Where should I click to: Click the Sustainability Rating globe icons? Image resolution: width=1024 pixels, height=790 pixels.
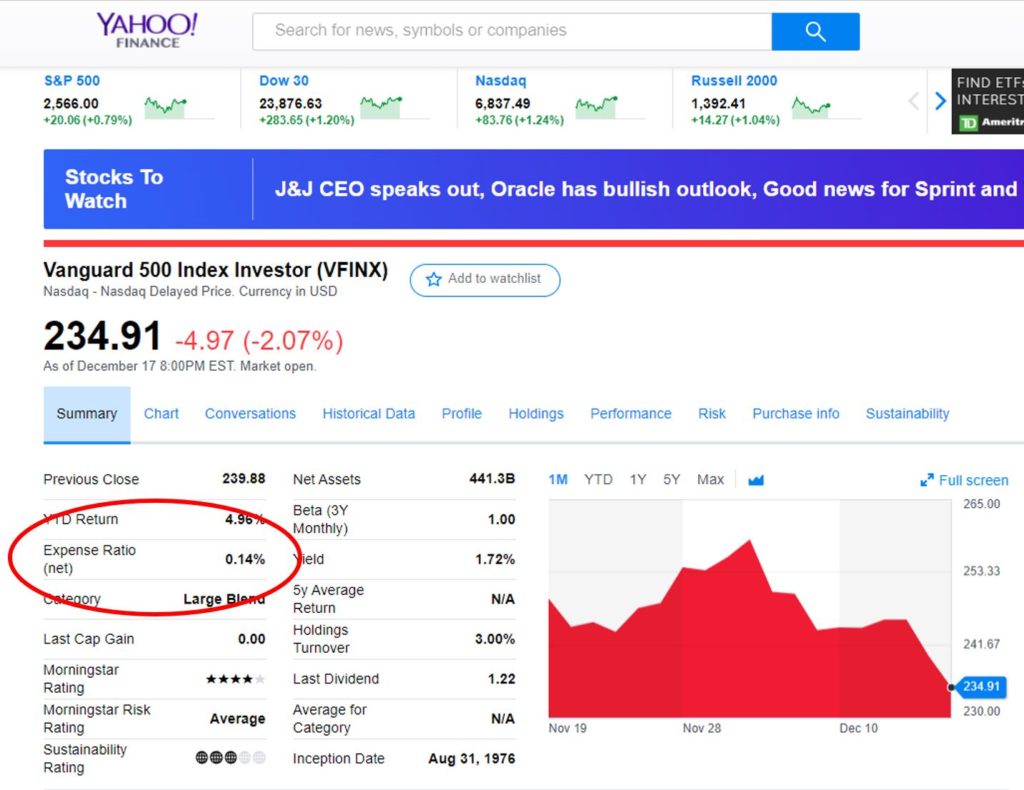[x=231, y=757]
